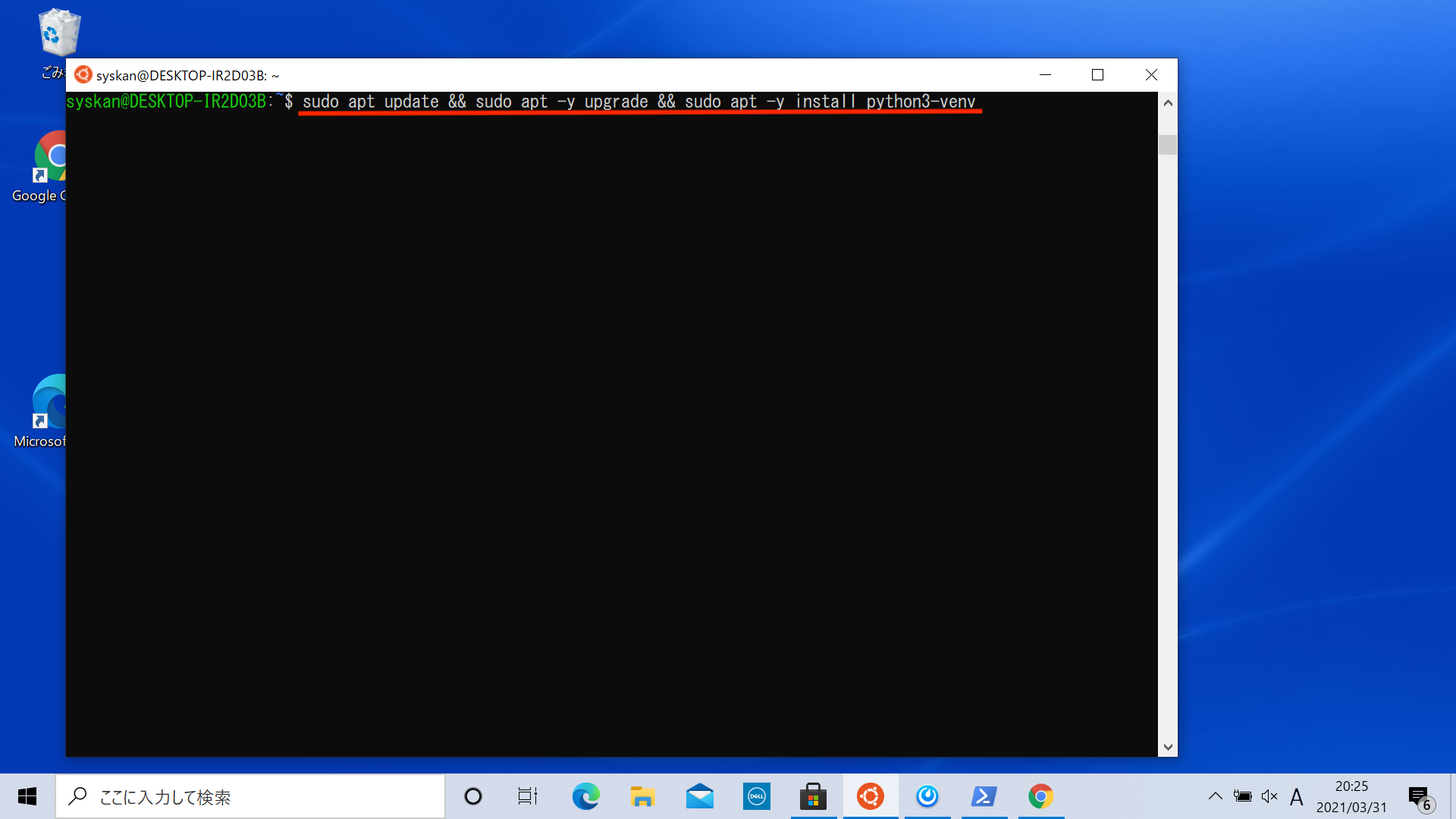
Task: Launch Microsoft Edge from the taskbar
Action: coord(585,796)
